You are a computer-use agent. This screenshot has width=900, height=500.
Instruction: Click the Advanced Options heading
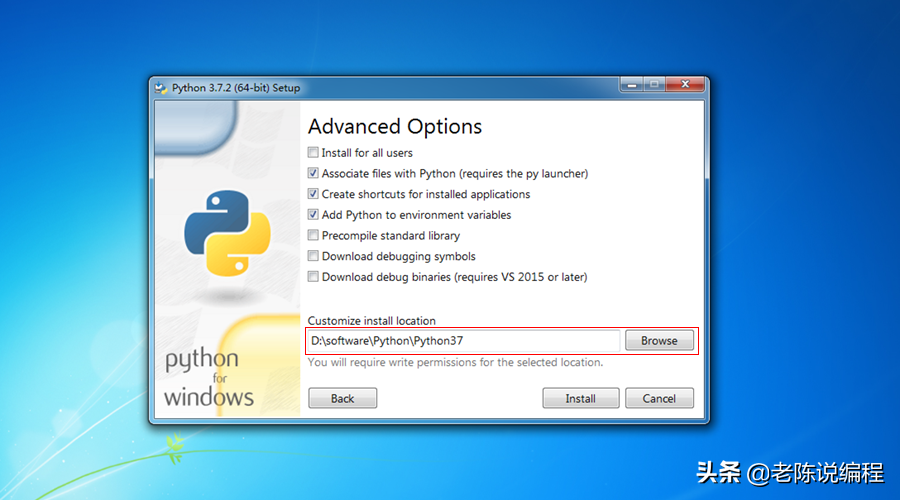click(395, 126)
